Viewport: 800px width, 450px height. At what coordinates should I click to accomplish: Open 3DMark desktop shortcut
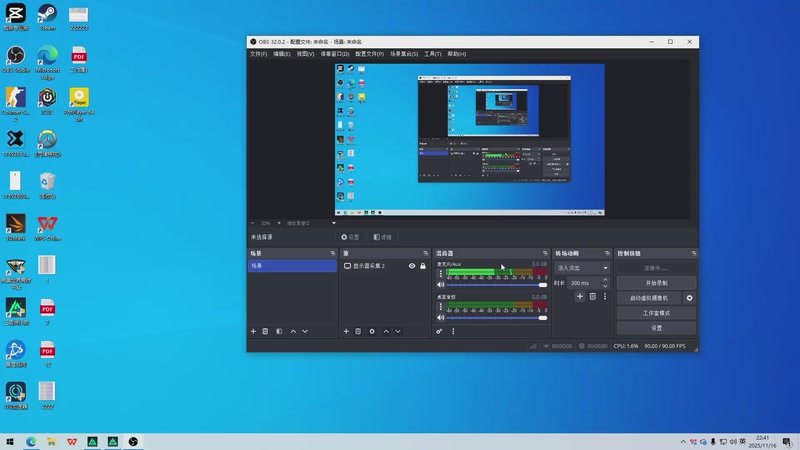pos(16,228)
